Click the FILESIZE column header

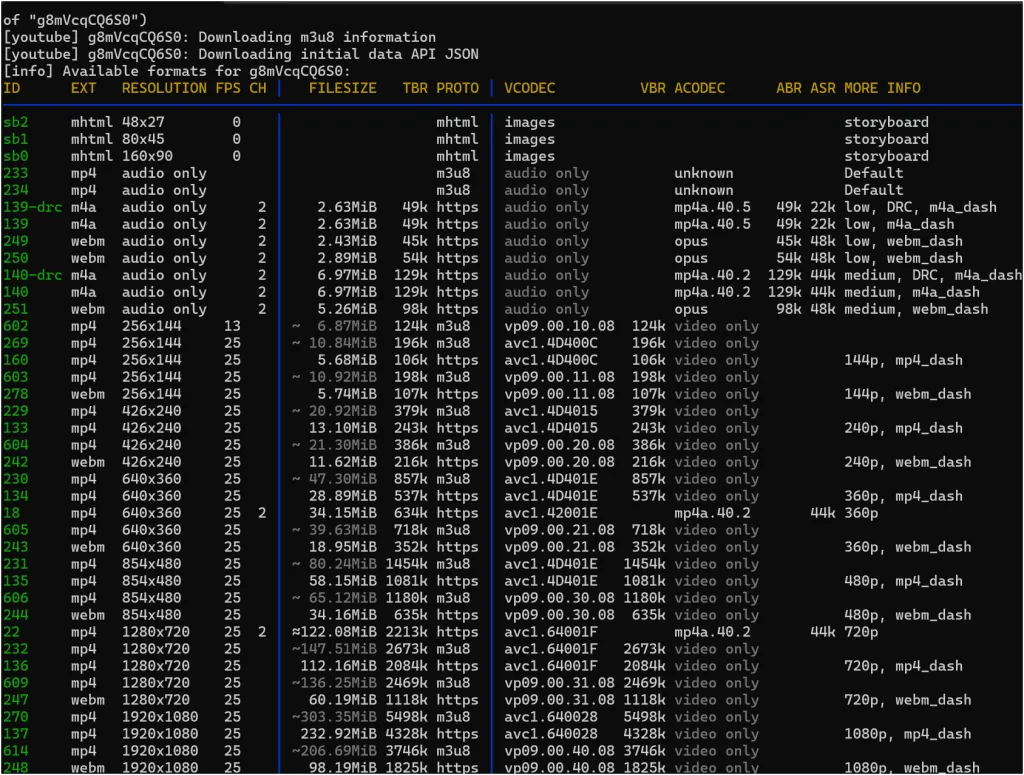[x=342, y=88]
